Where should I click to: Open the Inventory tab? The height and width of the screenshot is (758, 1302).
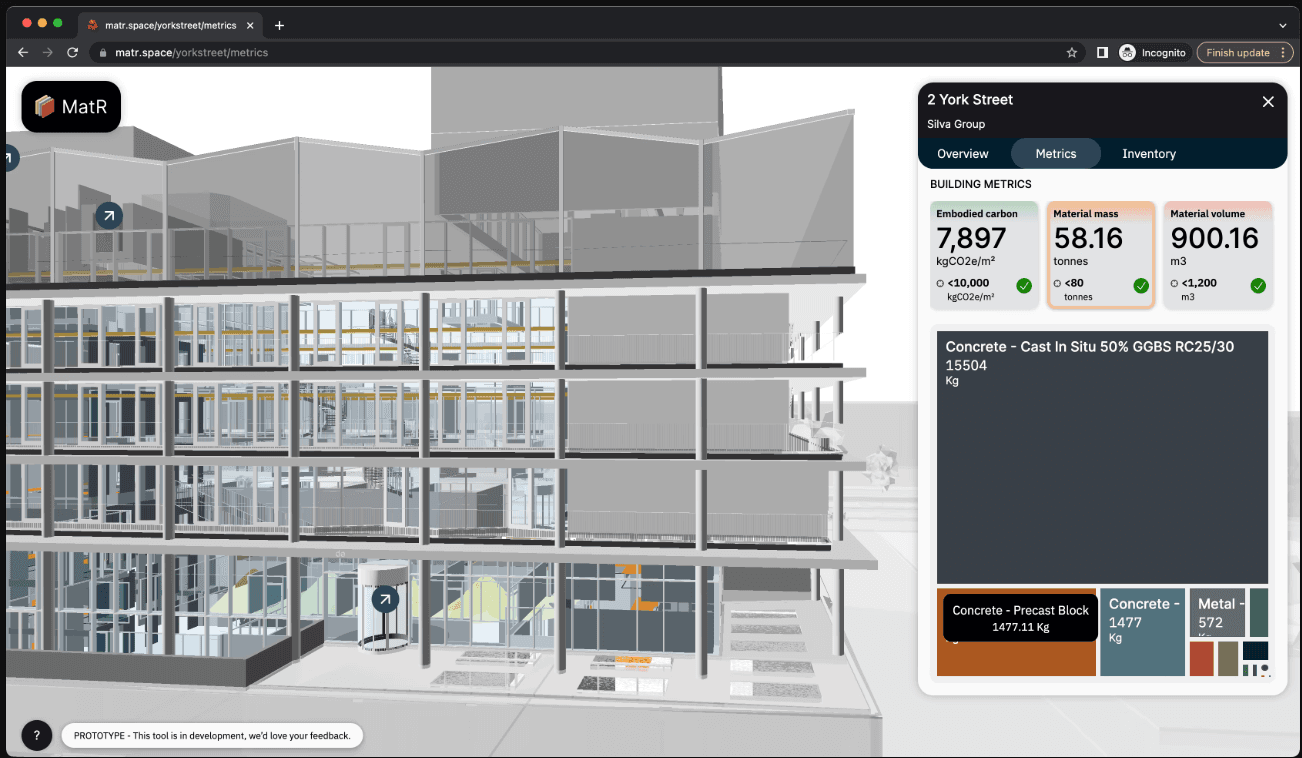pos(1149,153)
